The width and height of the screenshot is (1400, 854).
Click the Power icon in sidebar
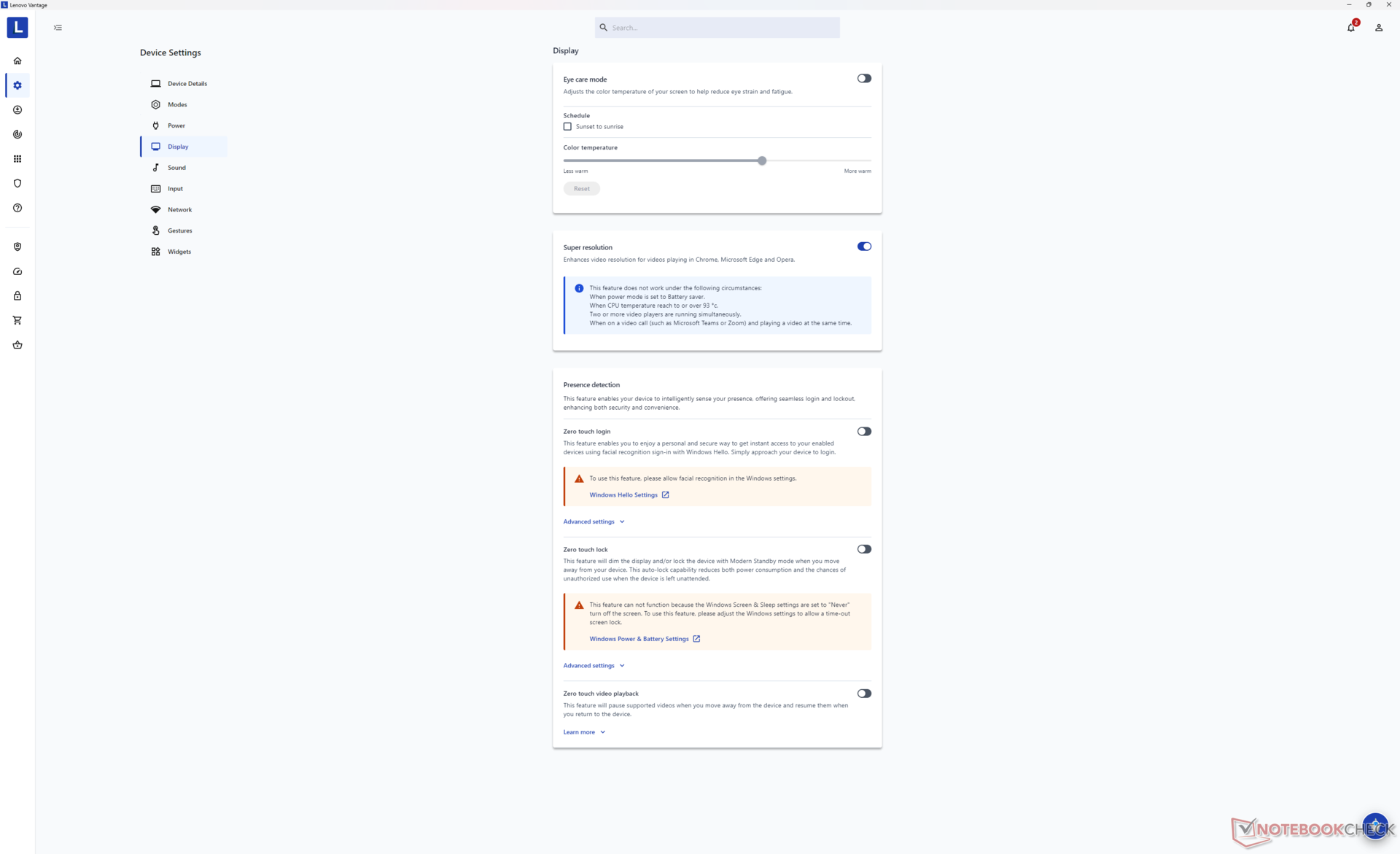[155, 125]
